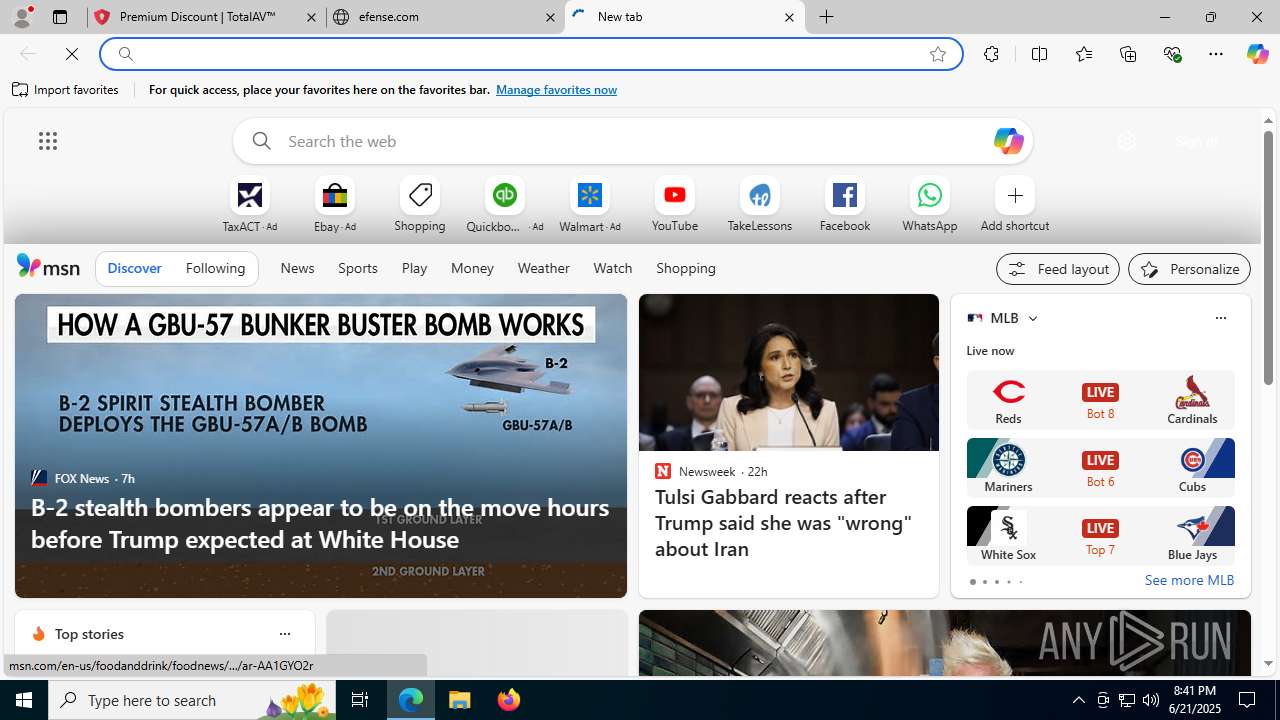
Task: Open the tab actions menu icon
Action: [x=60, y=17]
